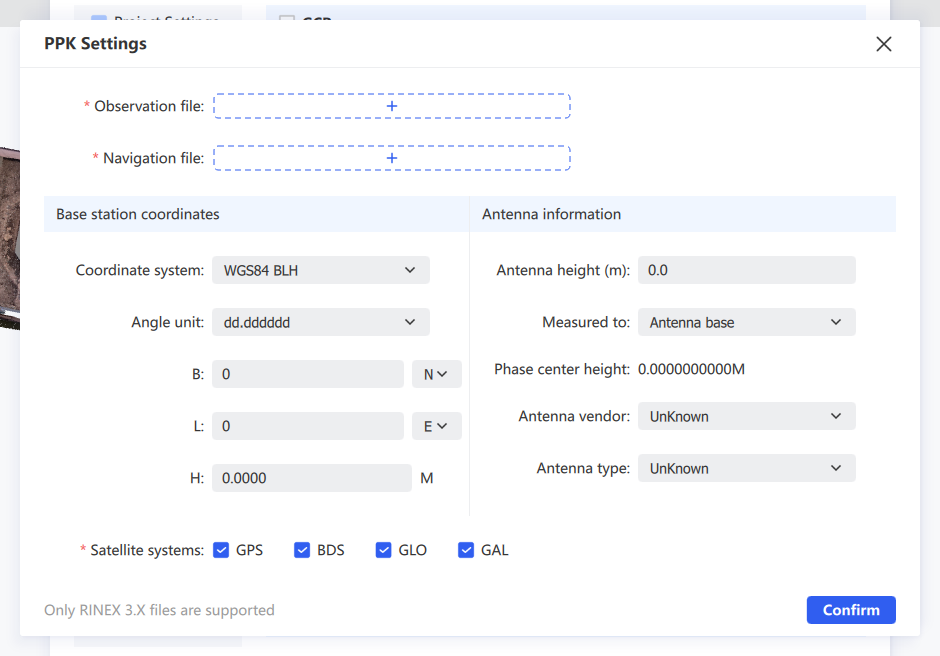Edit the H height input field
This screenshot has height=656, width=940.
click(312, 478)
